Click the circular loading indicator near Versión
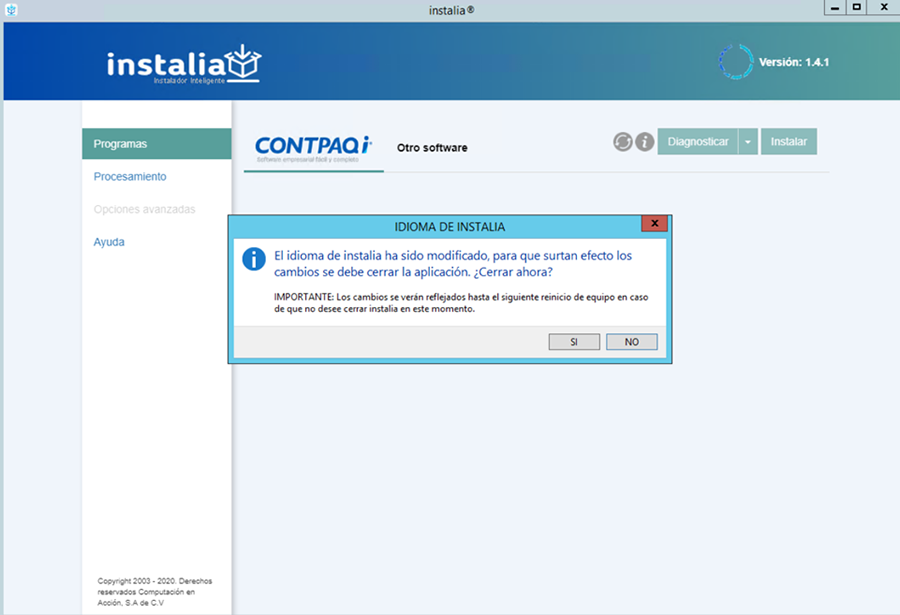Screen dimensions: 900x615 pos(736,61)
